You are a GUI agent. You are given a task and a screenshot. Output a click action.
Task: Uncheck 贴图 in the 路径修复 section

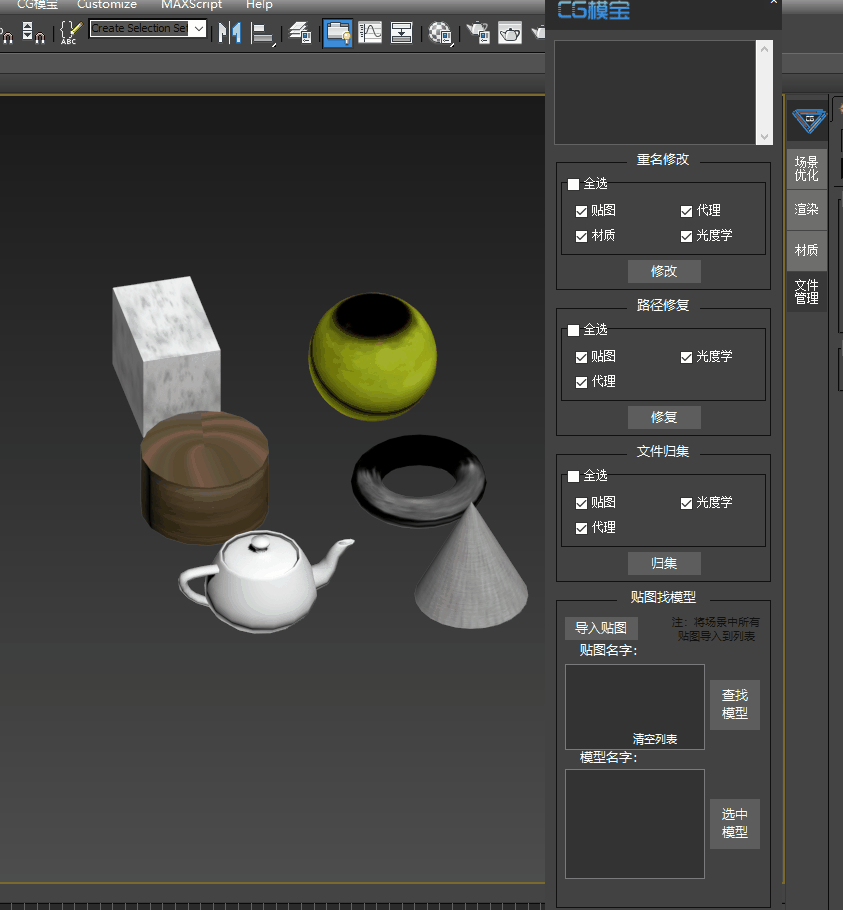(x=580, y=356)
